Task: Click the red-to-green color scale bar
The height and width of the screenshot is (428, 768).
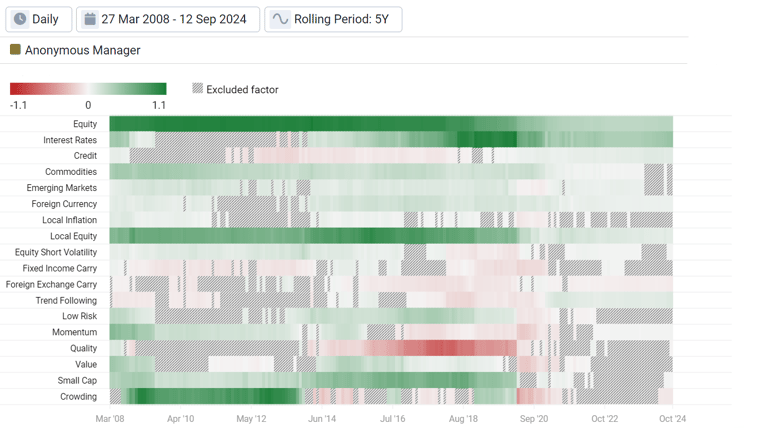Action: pyautogui.click(x=88, y=89)
